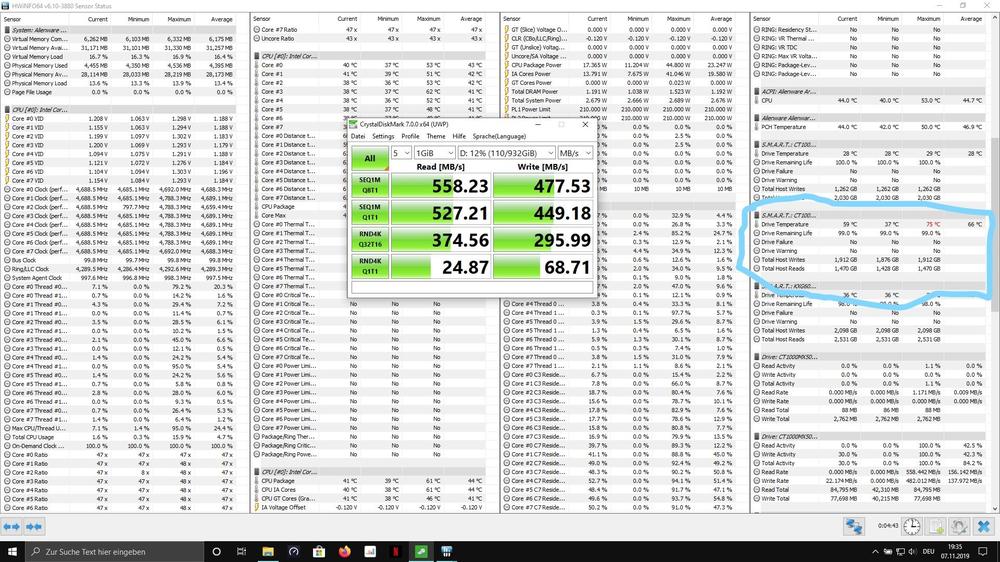Click the HWiNFO clock timer icon
The image size is (1000, 562).
click(913, 526)
